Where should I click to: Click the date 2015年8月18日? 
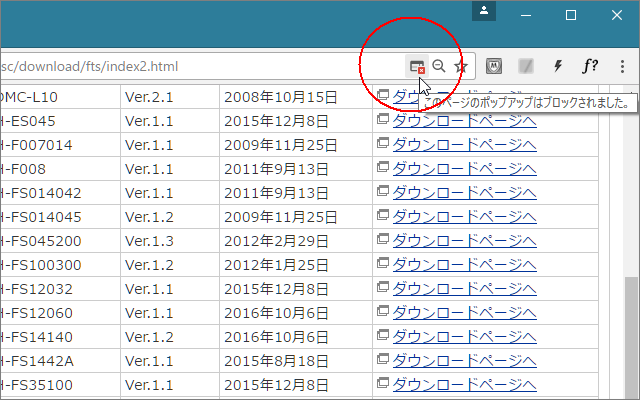(276, 361)
